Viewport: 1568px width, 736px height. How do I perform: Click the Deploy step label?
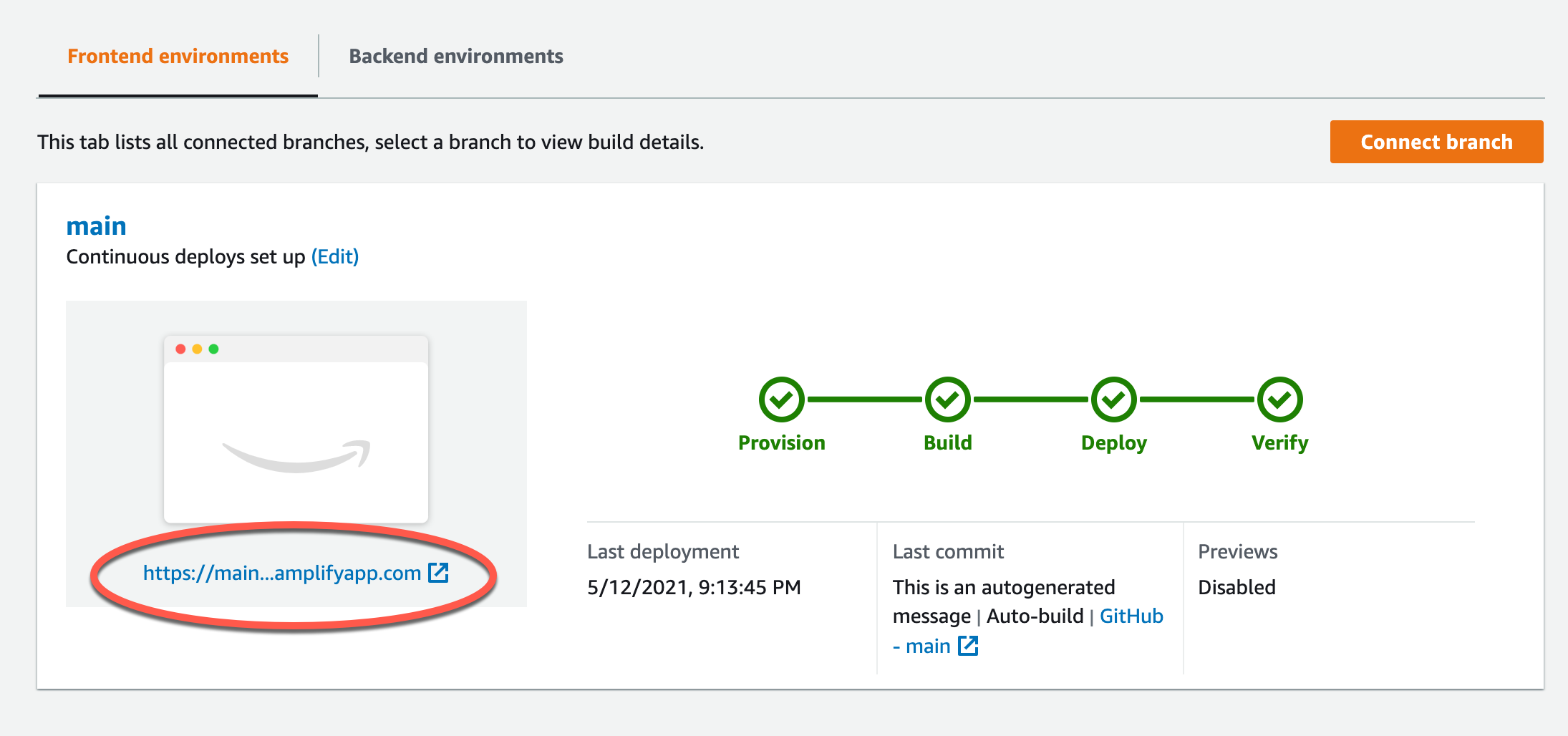[x=1114, y=443]
